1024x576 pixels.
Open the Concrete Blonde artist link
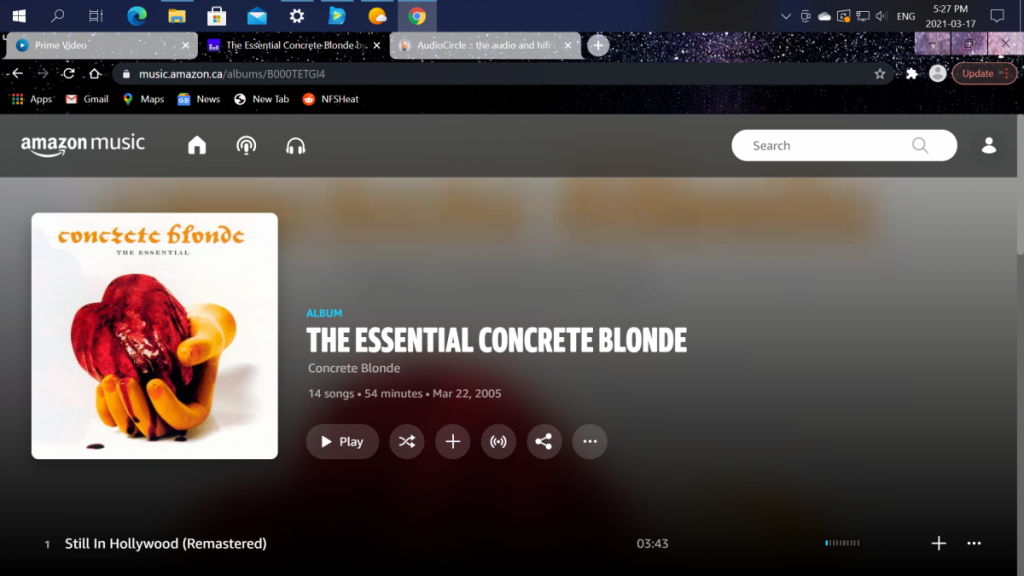coord(354,368)
